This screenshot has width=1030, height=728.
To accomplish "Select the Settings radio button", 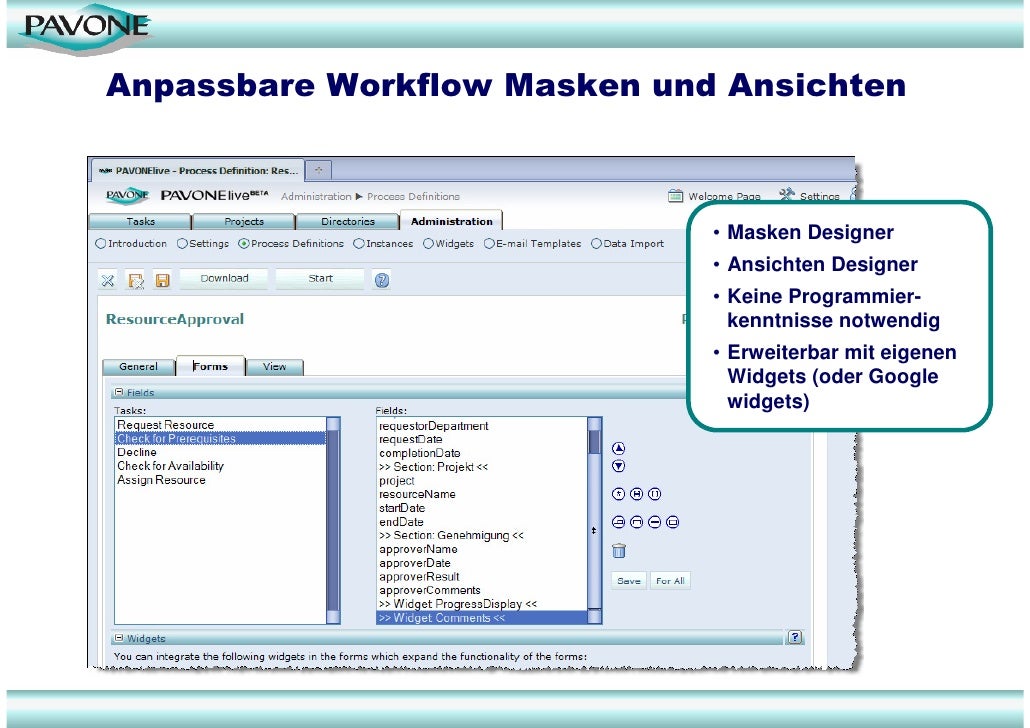I will pyautogui.click(x=182, y=244).
